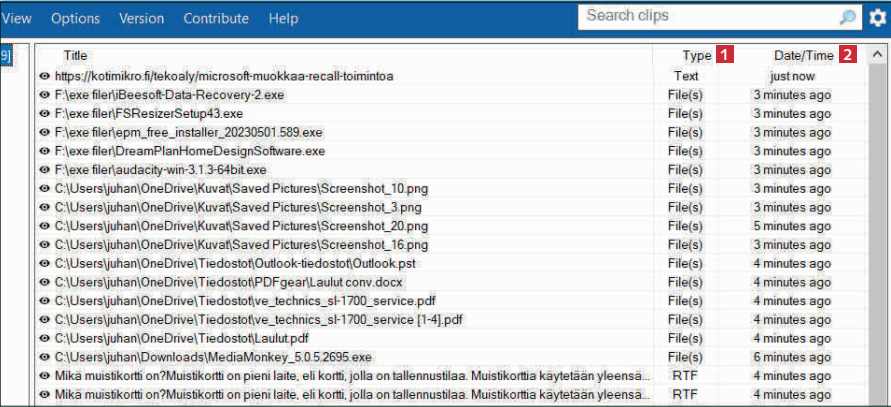Click eye icon beside kotimikro.fi URL clip
This screenshot has height=407, width=891.
pos(44,76)
